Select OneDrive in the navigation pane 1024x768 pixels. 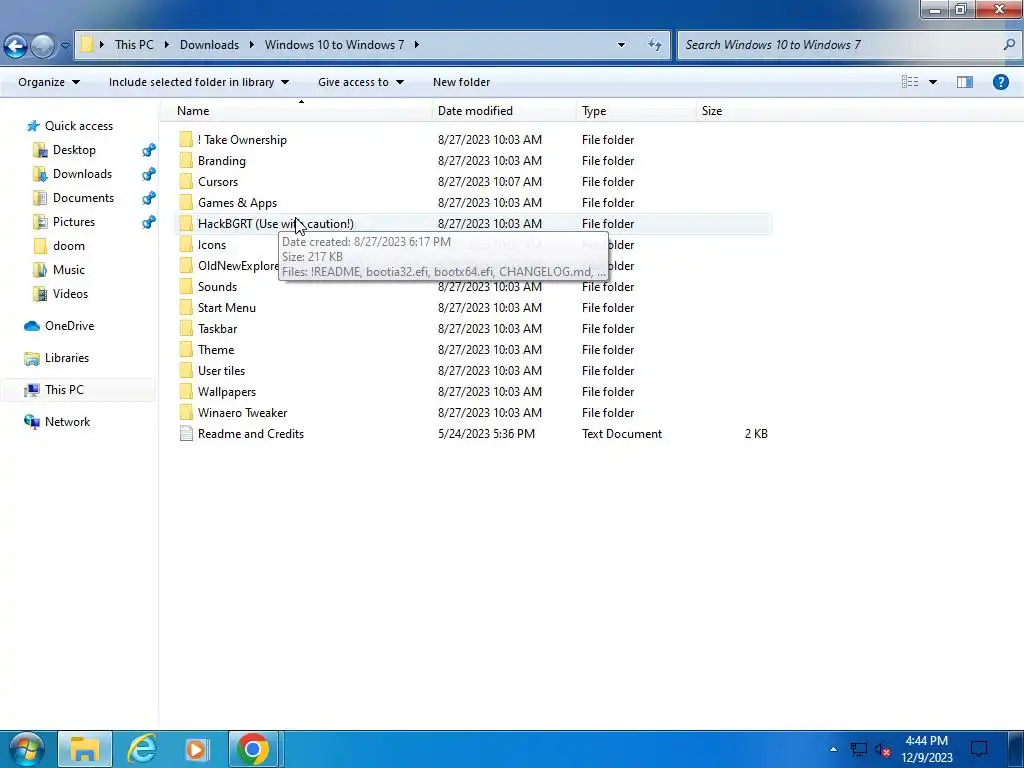(59, 326)
